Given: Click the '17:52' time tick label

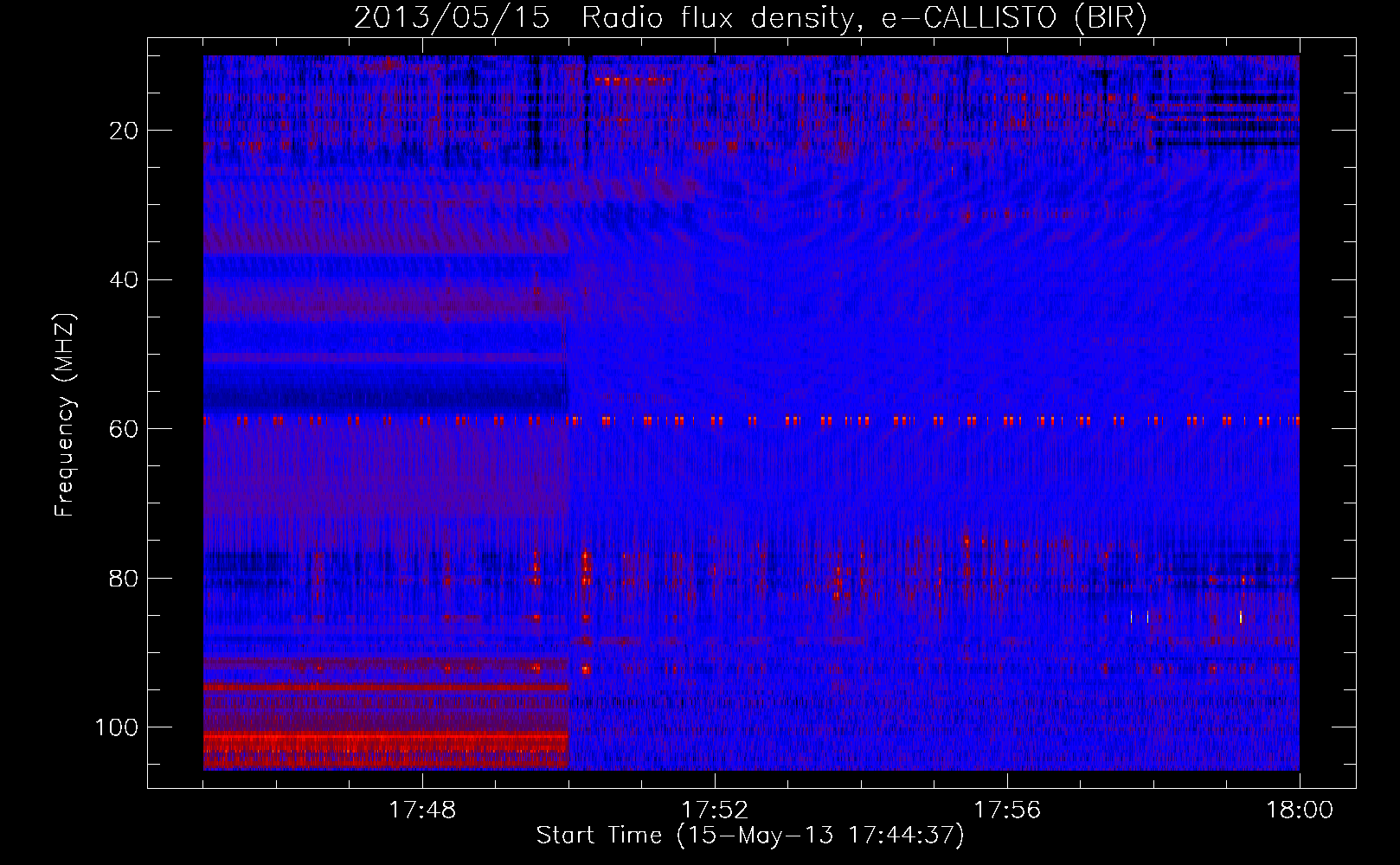Looking at the screenshot, I should (x=715, y=811).
